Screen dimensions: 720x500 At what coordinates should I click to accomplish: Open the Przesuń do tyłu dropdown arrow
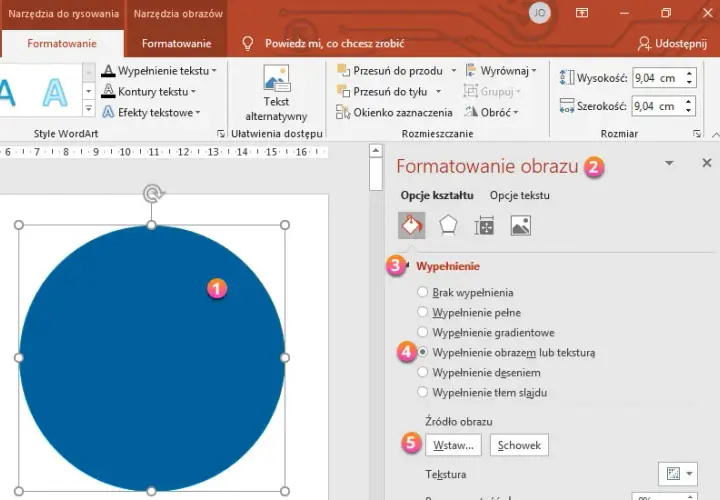pyautogui.click(x=438, y=92)
